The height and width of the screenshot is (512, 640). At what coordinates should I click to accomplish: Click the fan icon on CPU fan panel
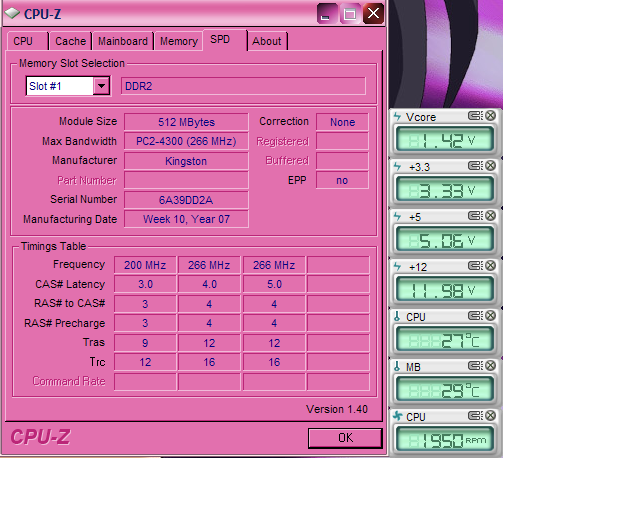coord(398,416)
